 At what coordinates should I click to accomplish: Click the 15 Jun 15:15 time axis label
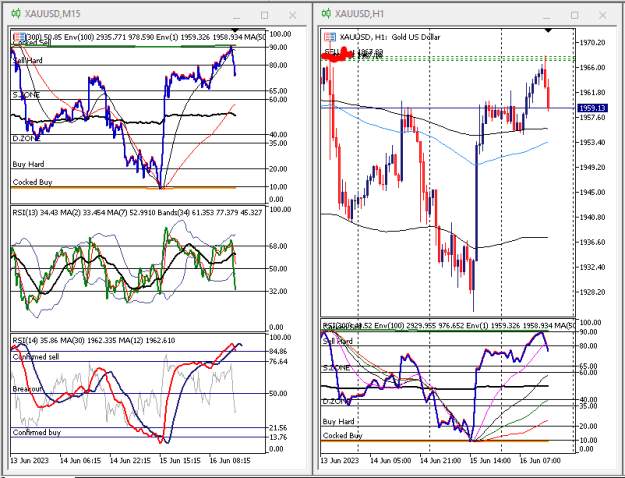tap(180, 460)
